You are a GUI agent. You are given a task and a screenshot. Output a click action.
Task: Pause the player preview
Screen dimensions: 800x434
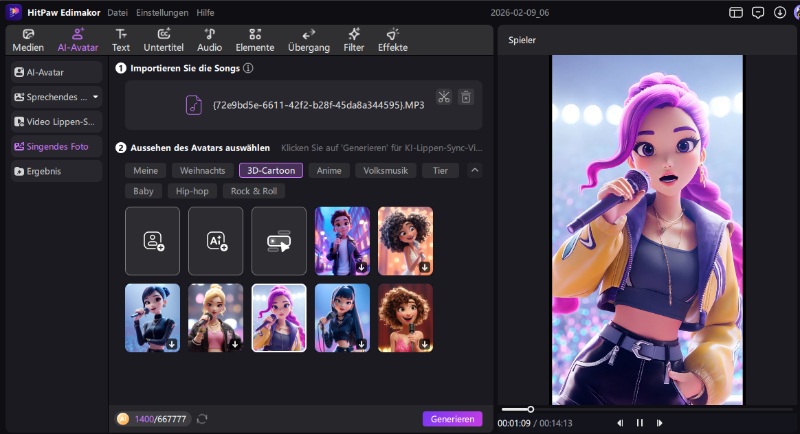[x=640, y=423]
